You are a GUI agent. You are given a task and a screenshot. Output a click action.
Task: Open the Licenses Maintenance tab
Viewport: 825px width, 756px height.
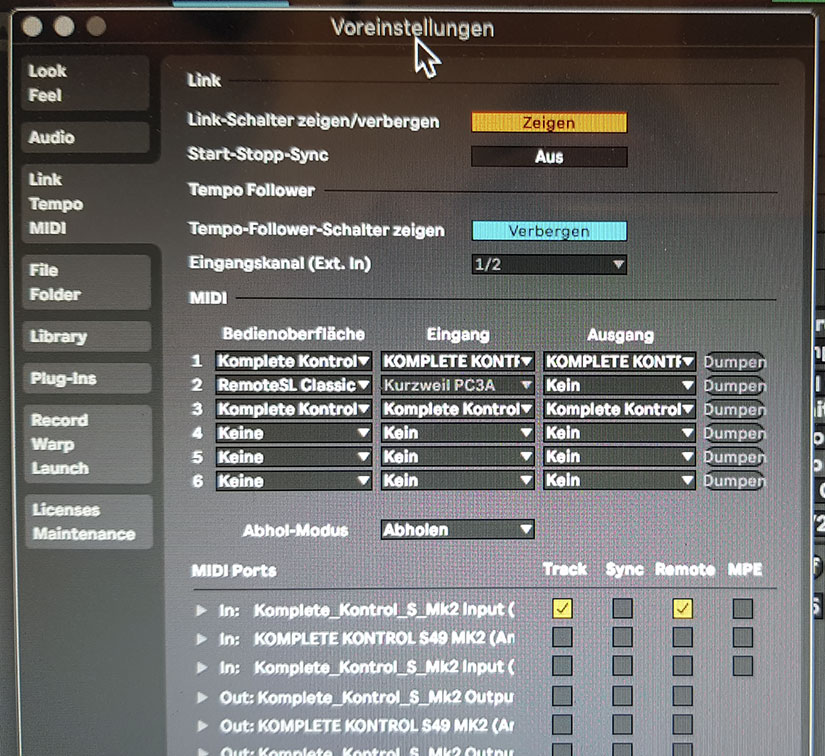click(88, 522)
